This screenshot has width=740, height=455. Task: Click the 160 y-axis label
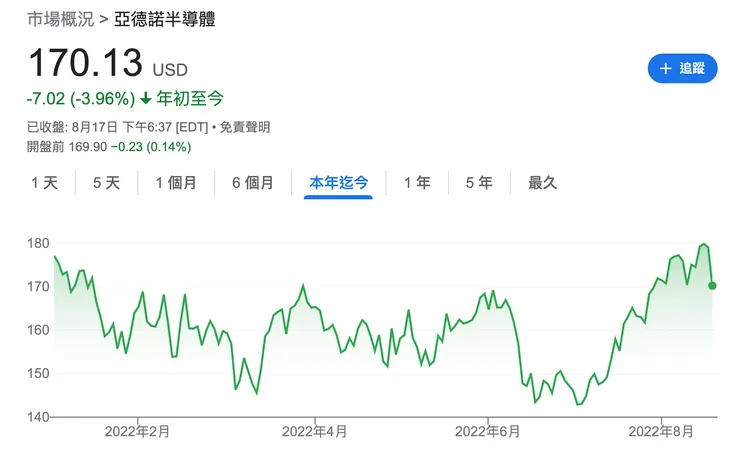pyautogui.click(x=38, y=330)
